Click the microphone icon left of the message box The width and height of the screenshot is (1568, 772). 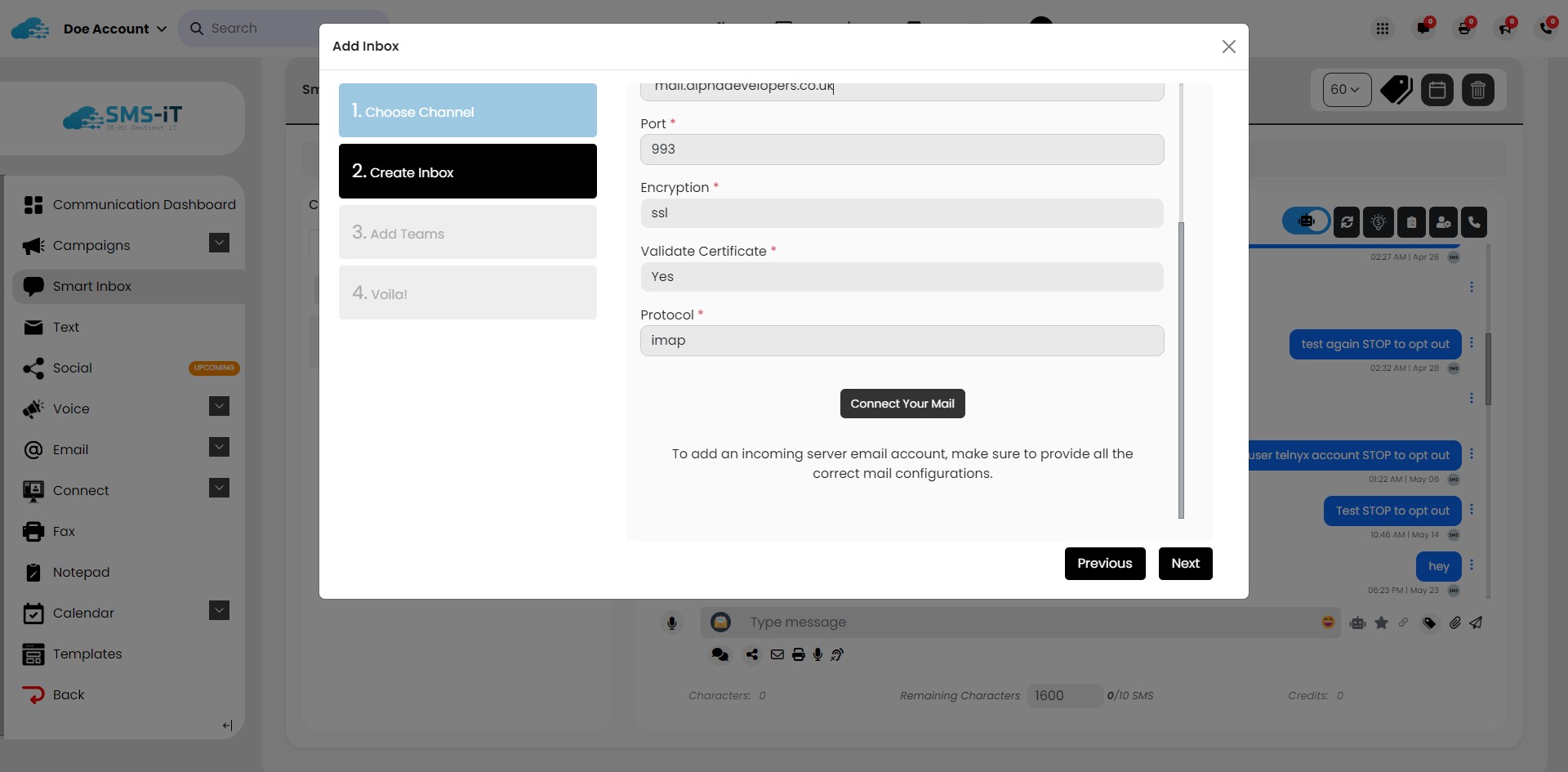coord(672,623)
